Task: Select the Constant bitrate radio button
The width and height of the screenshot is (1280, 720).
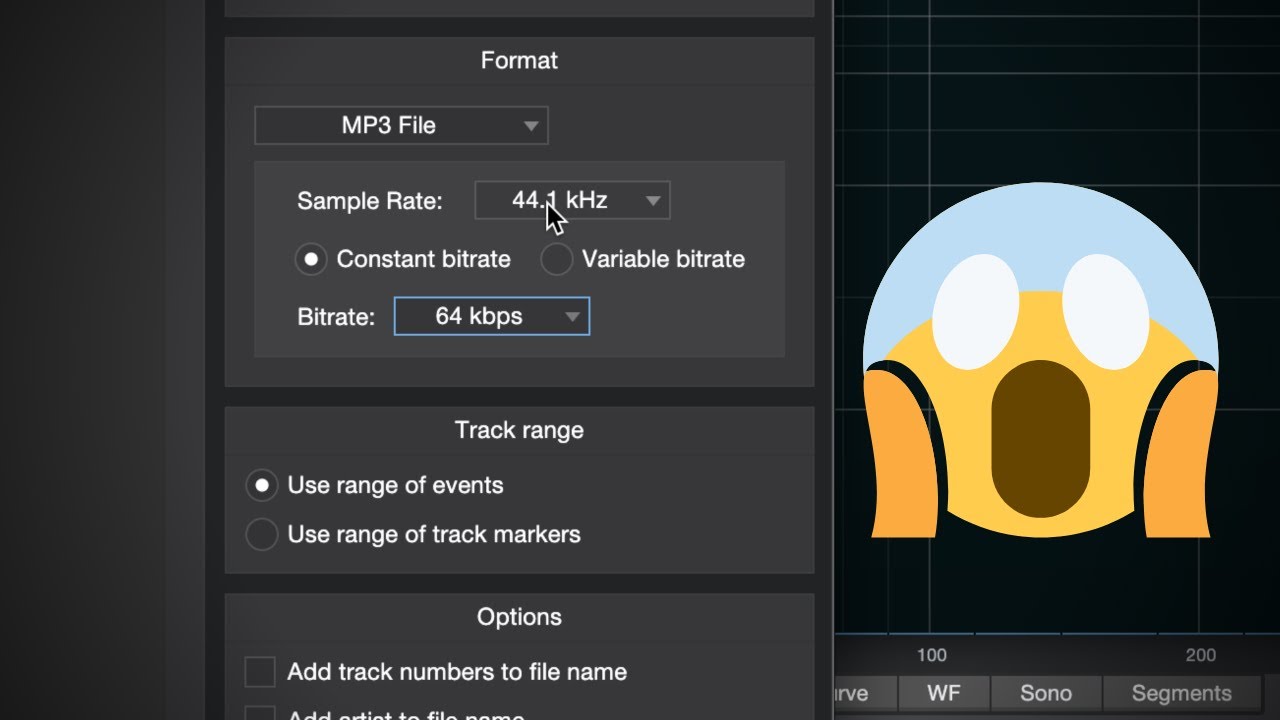Action: [312, 259]
